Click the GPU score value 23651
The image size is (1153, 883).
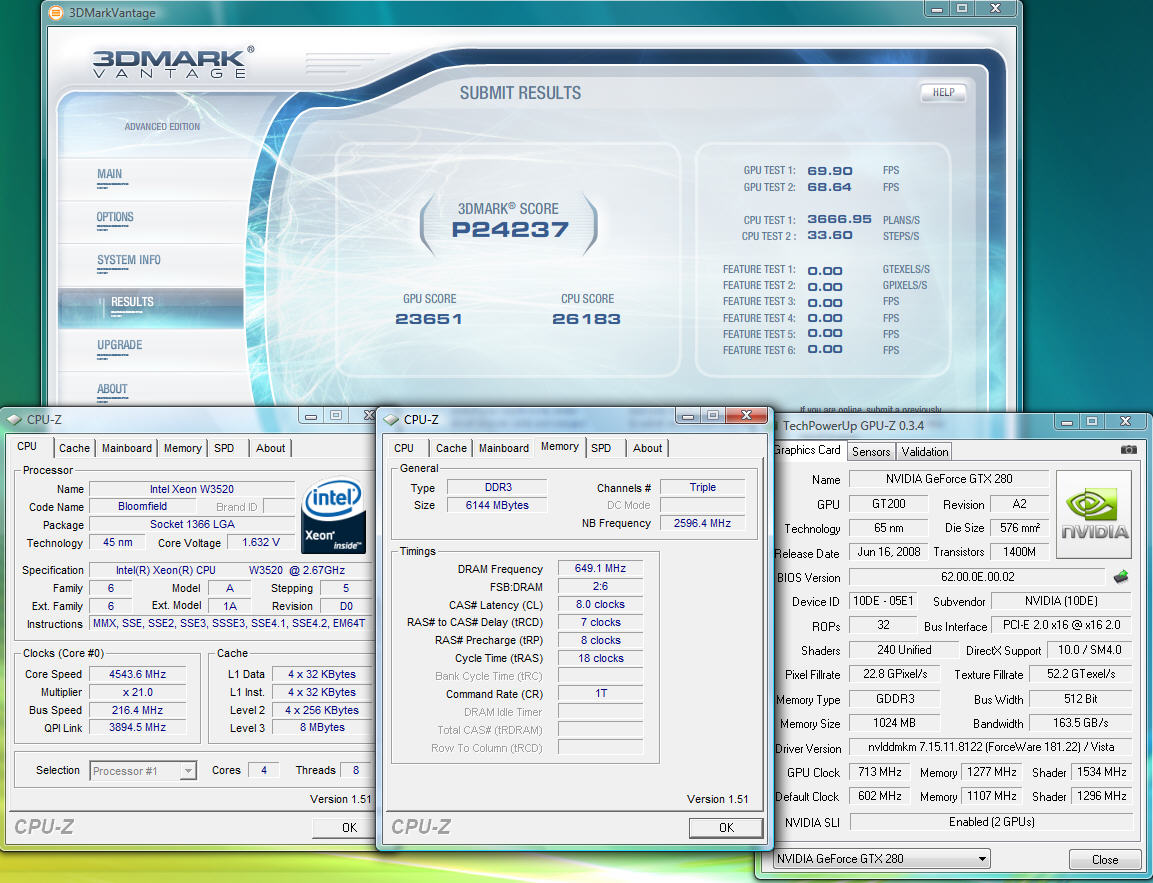pyautogui.click(x=429, y=318)
